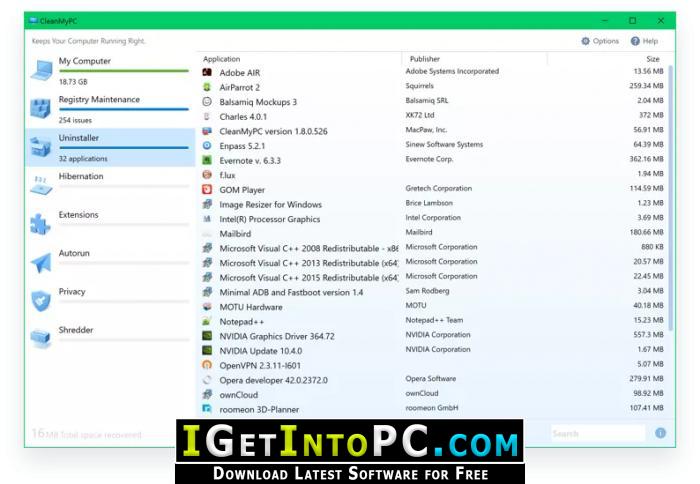Image resolution: width=700 pixels, height=484 pixels.
Task: Click the Intel(R) Processor Graphics icon
Action: pos(207,219)
